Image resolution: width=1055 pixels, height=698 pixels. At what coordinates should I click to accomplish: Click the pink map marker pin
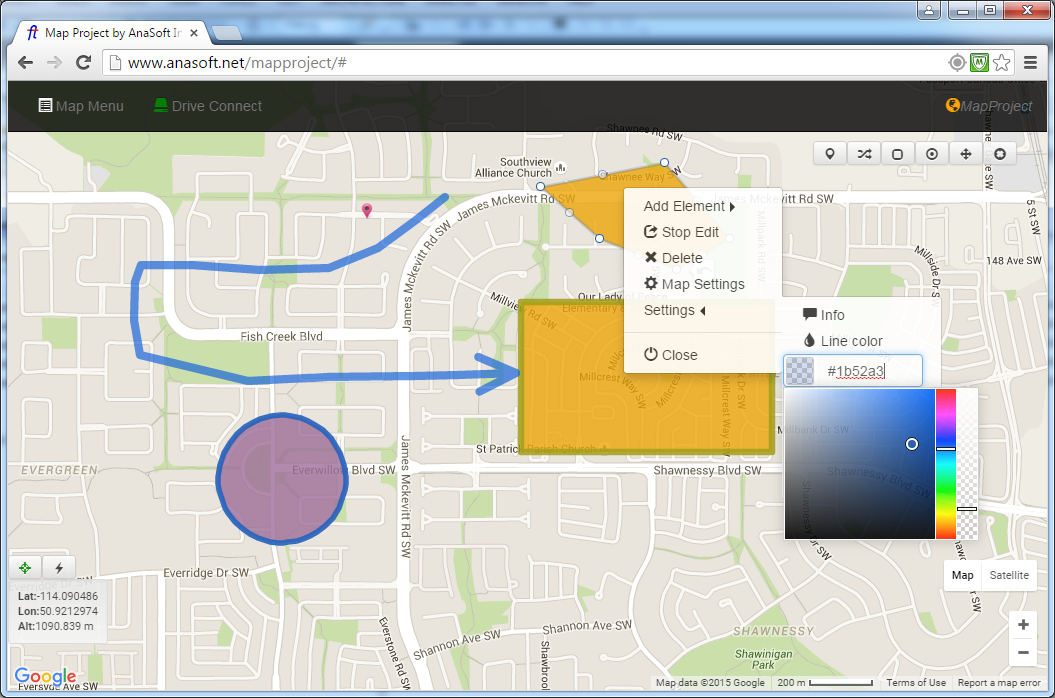[x=367, y=211]
